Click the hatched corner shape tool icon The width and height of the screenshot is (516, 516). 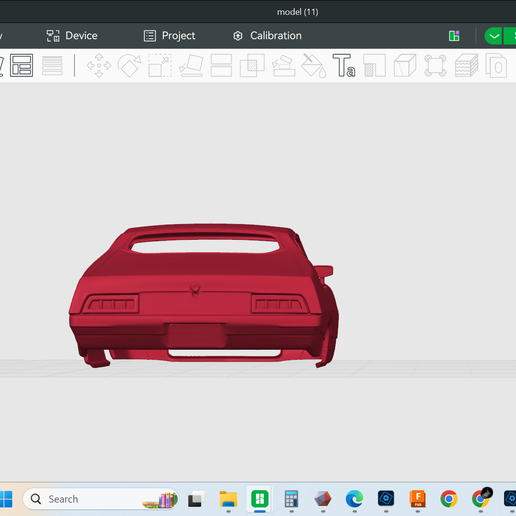[x=374, y=65]
